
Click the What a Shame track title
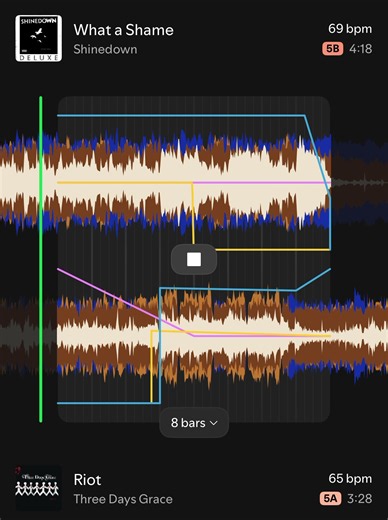123,30
